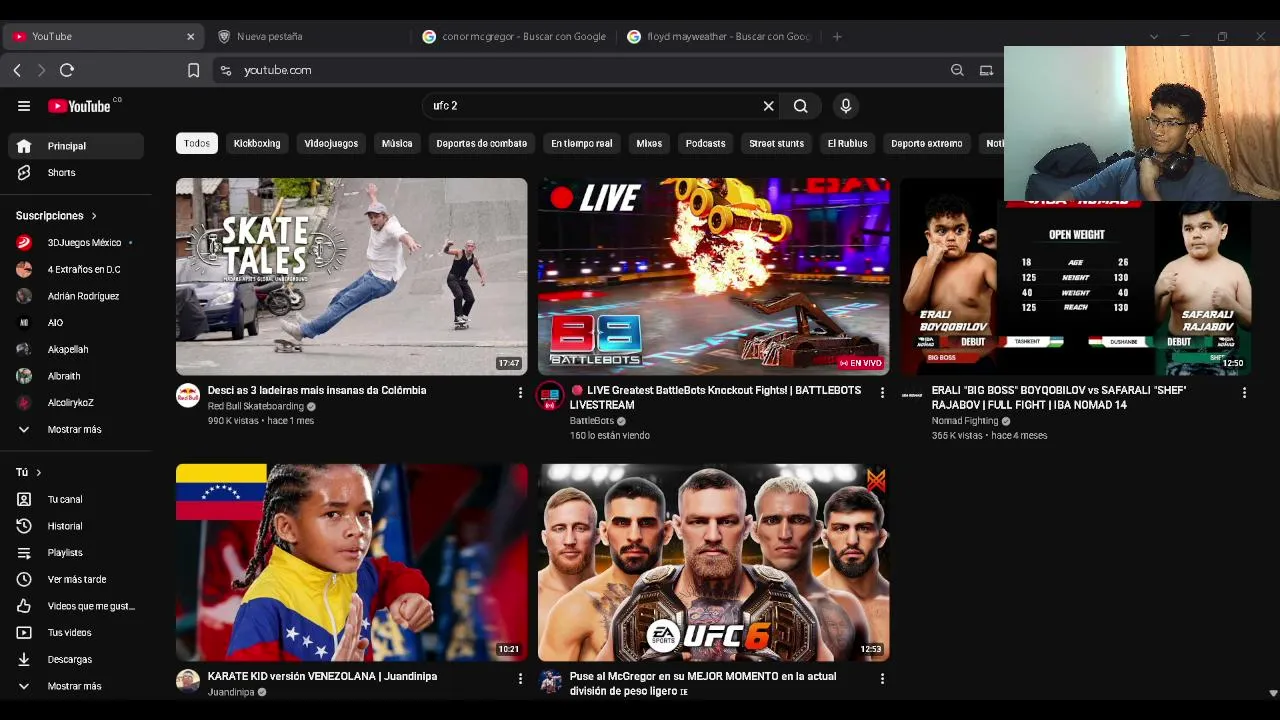Open Tus videos in the sidebar

[x=76, y=633]
